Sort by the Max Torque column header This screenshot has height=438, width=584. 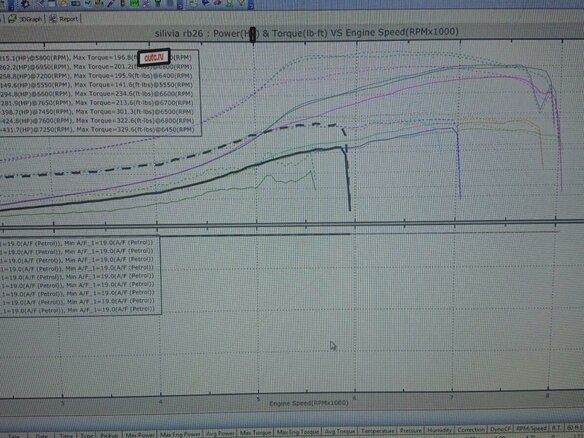point(256,433)
